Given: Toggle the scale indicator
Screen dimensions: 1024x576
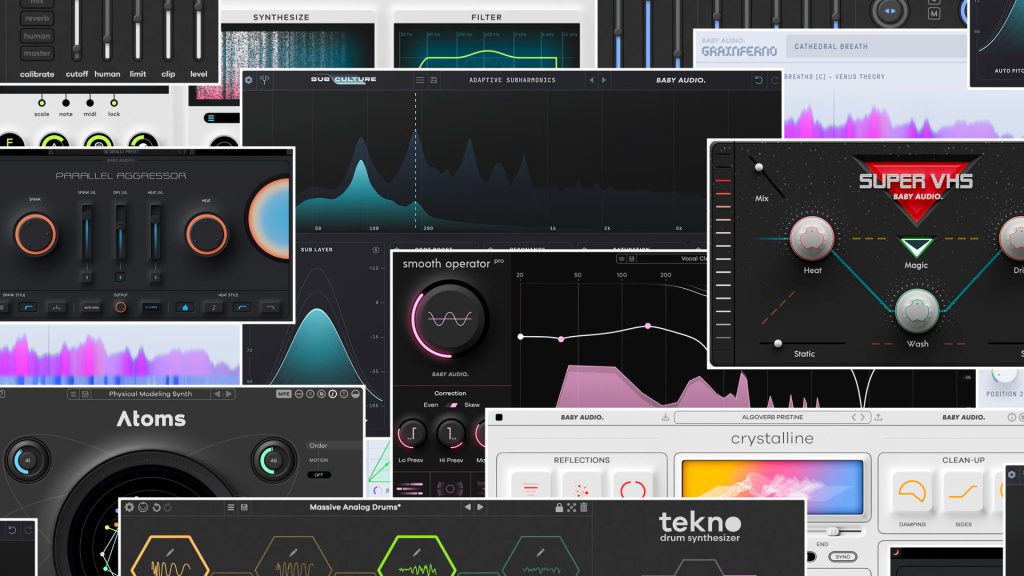Looking at the screenshot, I should point(42,103).
